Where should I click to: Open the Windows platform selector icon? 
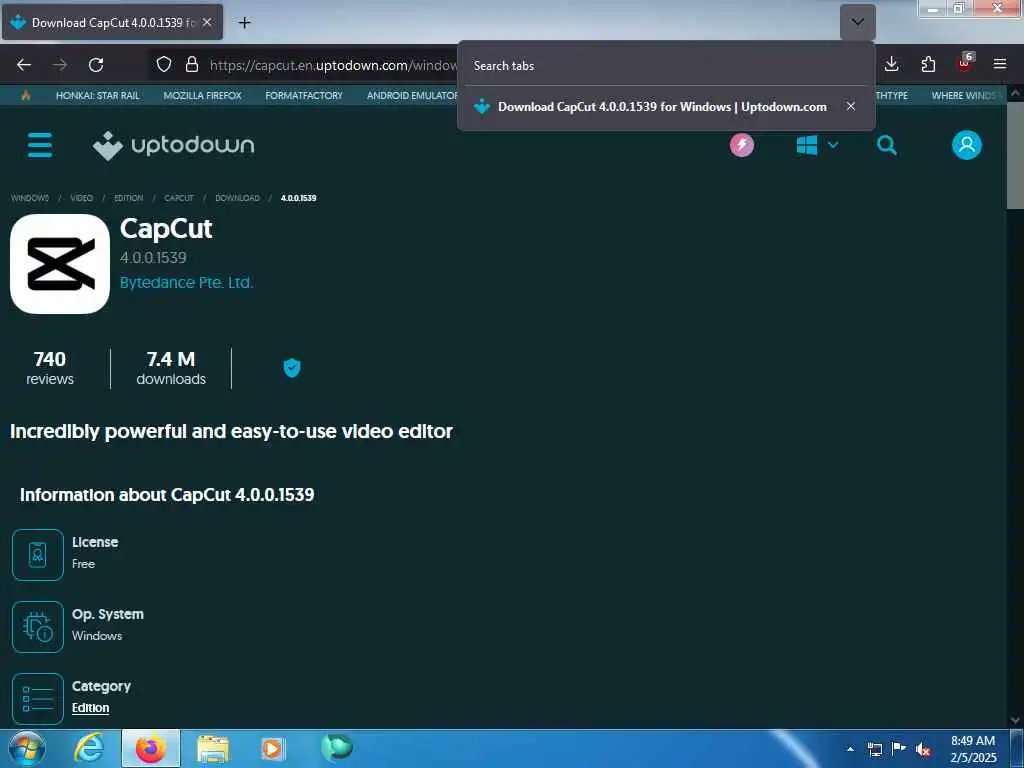point(807,145)
